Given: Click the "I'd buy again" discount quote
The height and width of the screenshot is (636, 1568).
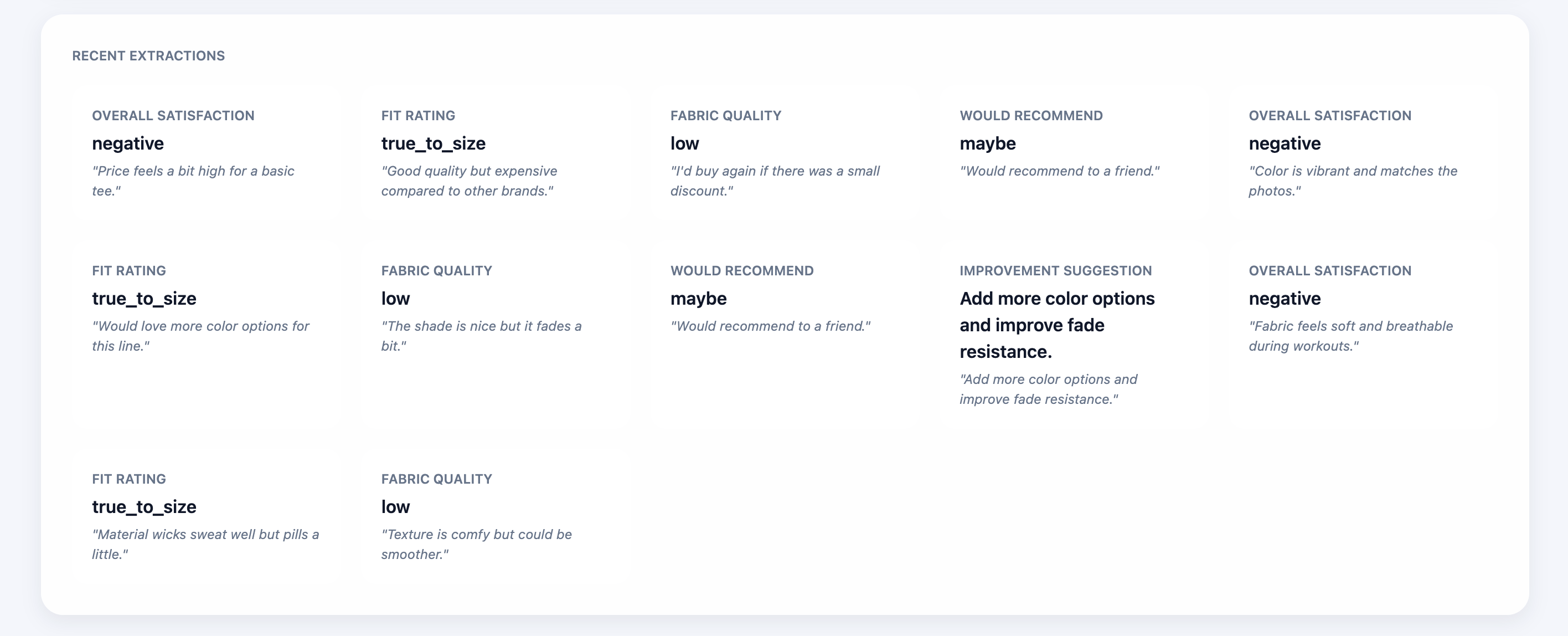Looking at the screenshot, I should coord(774,181).
